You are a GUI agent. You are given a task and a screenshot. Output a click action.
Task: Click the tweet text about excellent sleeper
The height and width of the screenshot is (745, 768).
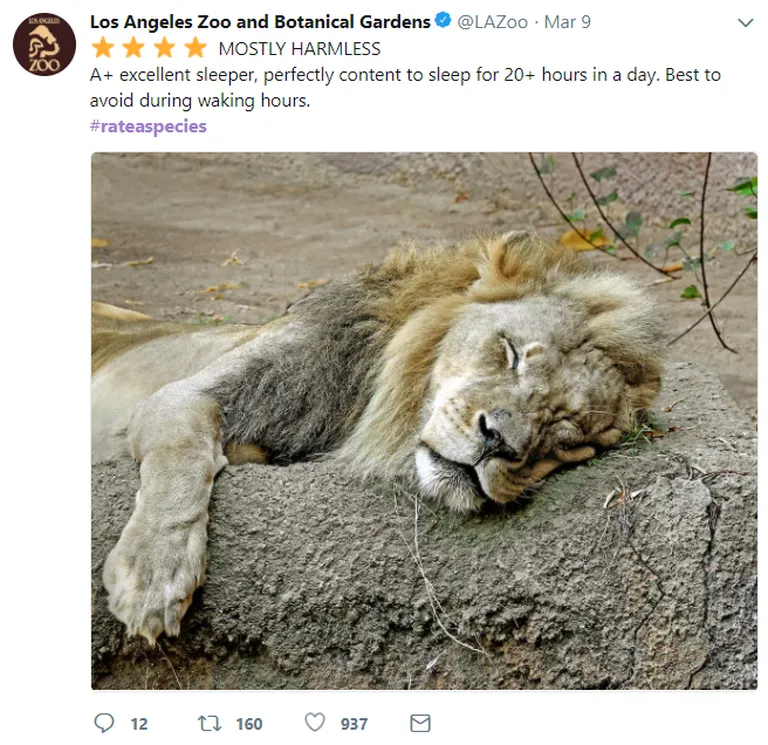point(405,88)
